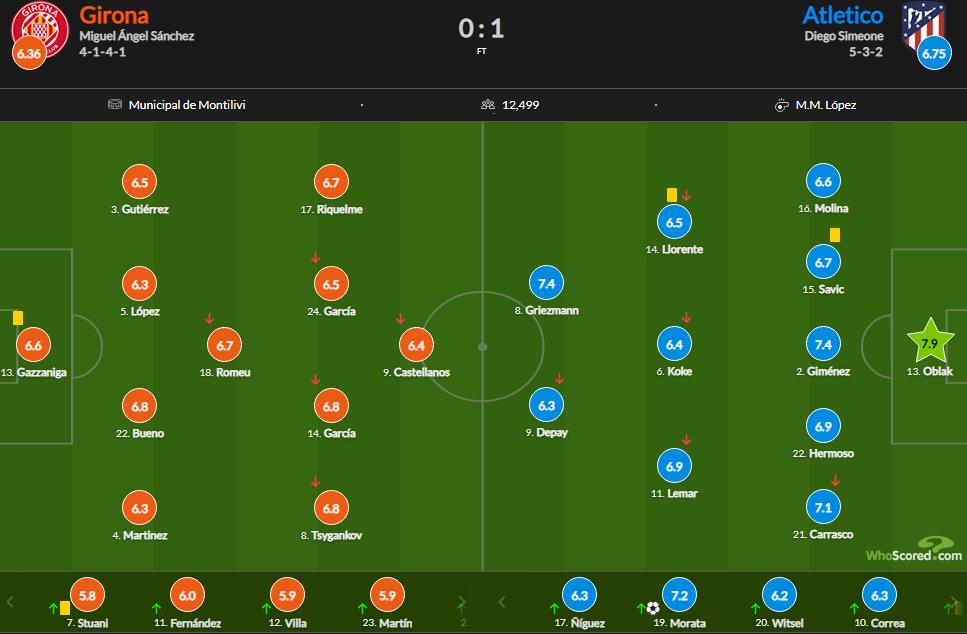Screen dimensions: 967x634
Task: Show next Girona substitutes with right arrow
Action: (x=461, y=602)
